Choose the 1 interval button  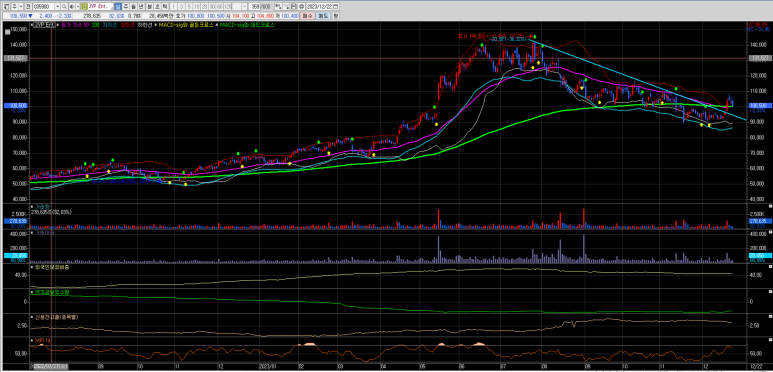point(174,6)
